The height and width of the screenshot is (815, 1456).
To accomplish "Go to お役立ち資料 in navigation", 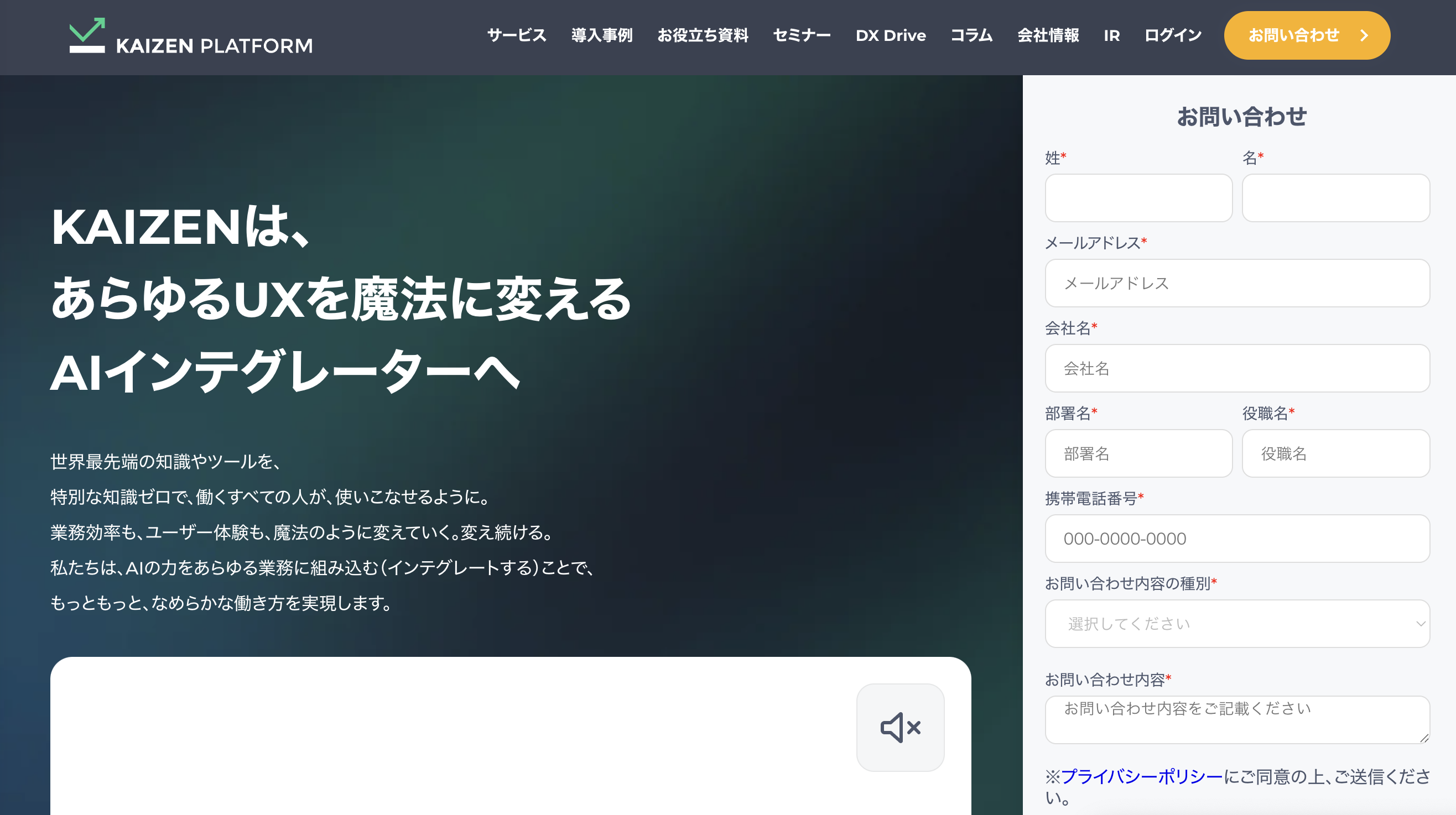I will coord(703,35).
